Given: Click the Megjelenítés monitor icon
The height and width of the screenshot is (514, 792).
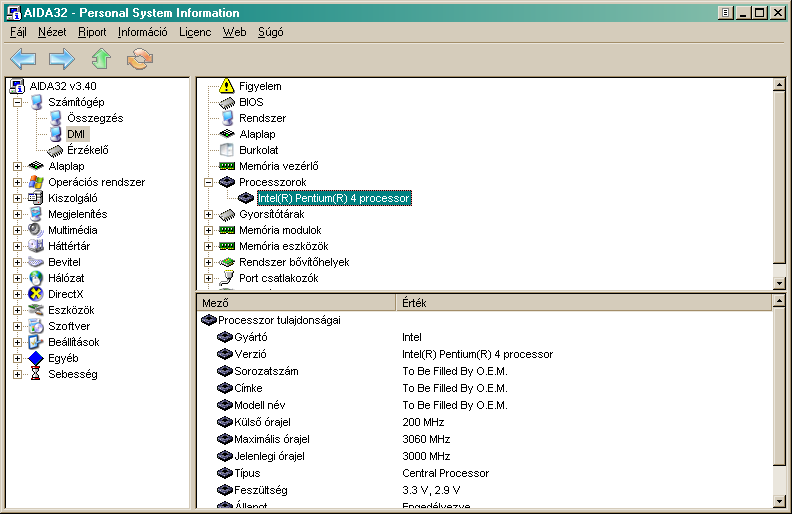Looking at the screenshot, I should (x=36, y=214).
